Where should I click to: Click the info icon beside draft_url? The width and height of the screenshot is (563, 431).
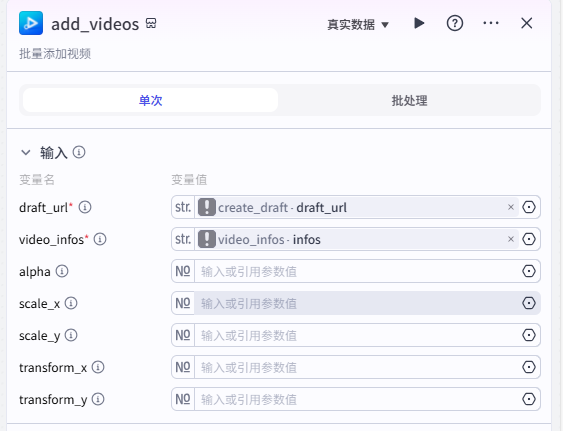[85, 207]
